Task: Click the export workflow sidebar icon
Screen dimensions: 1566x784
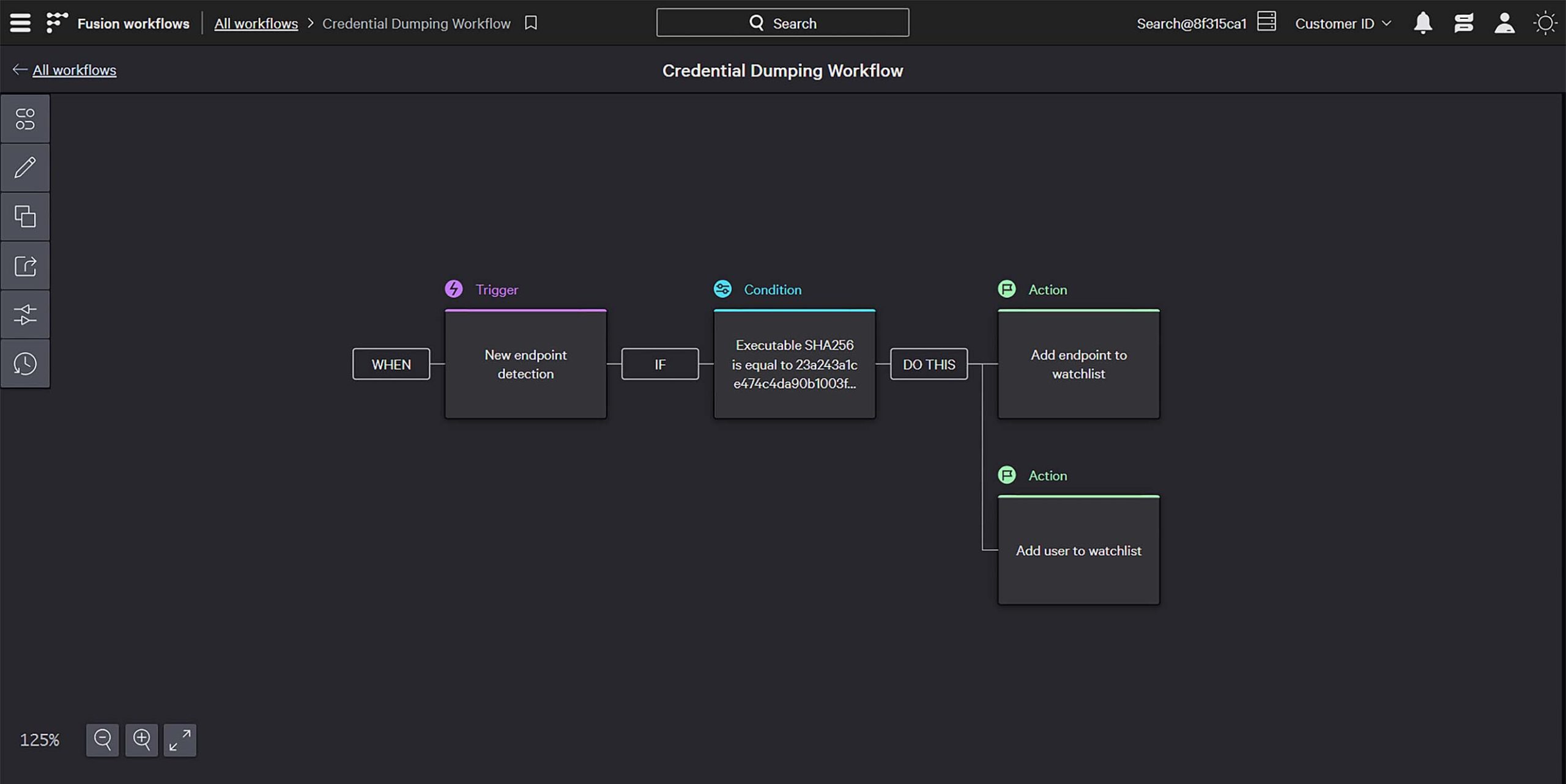Action: (25, 265)
